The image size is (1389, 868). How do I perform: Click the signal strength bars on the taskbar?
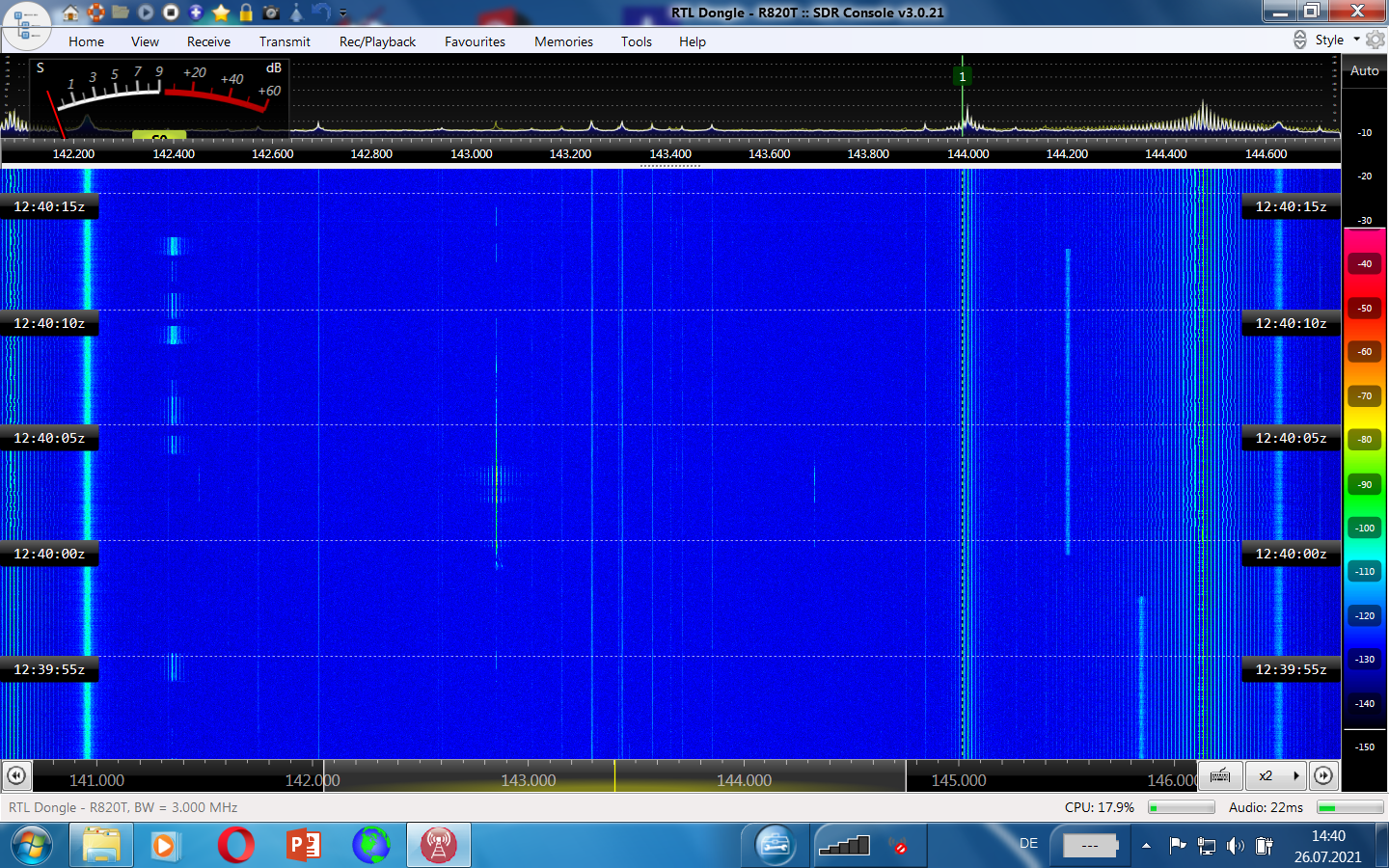[x=844, y=846]
